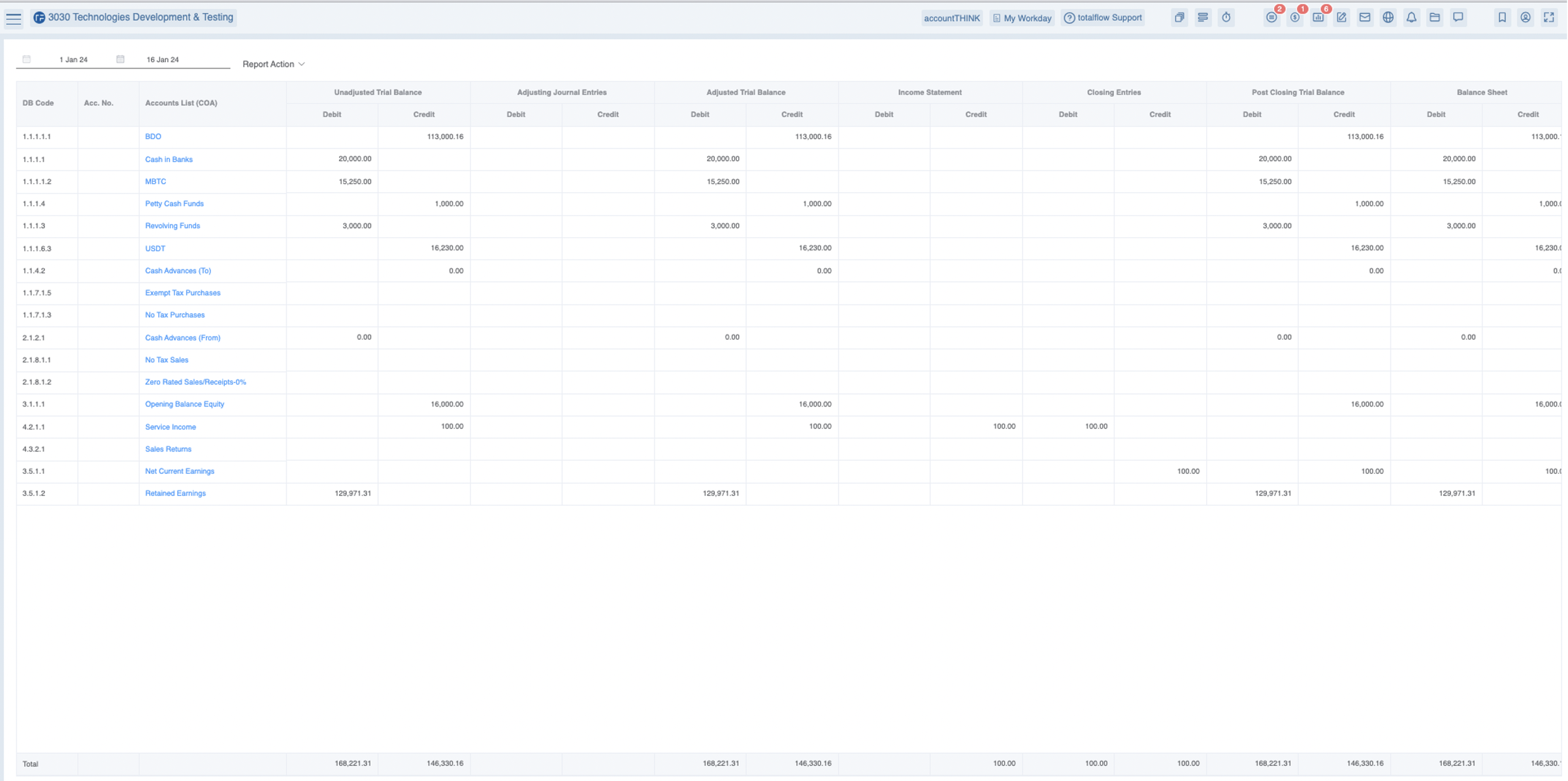Click the globe icon in toolbar
This screenshot has height=781, width=1568.
pos(1388,18)
